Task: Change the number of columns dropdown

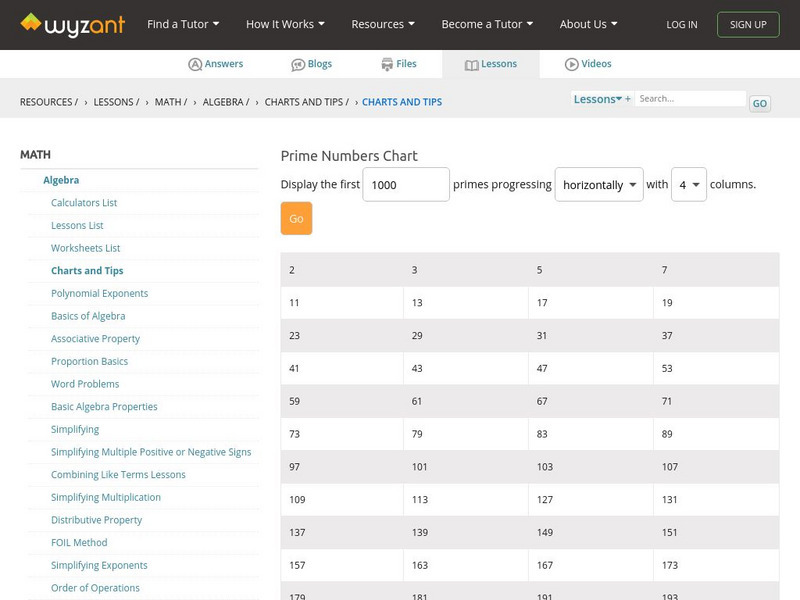Action: coord(688,185)
